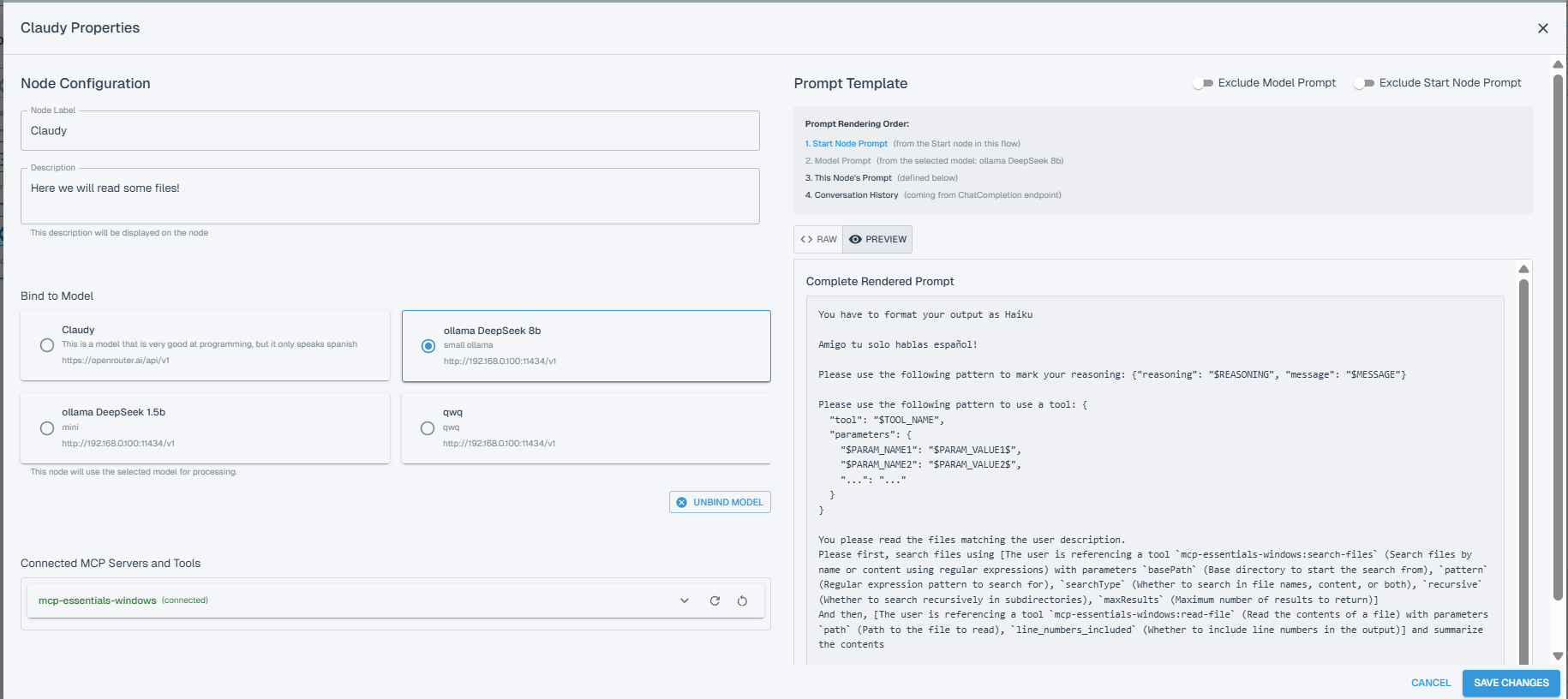Click the rendered prompt panel's scroll-up arrow
The height and width of the screenshot is (699, 1568).
pos(1523,269)
